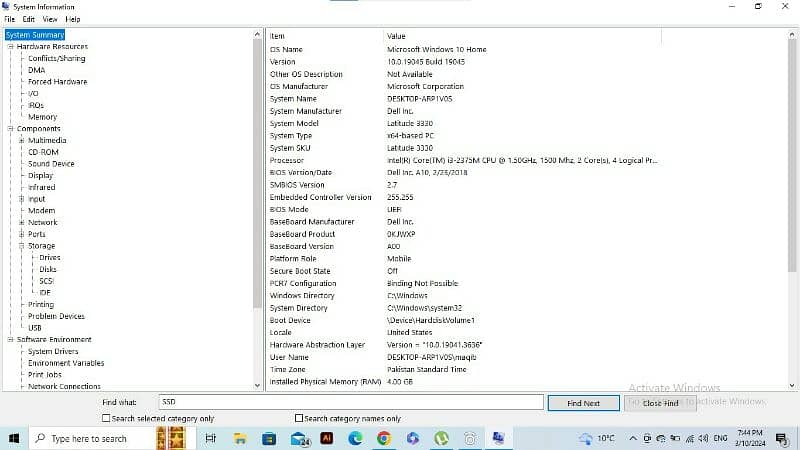Collapse the Storage tree node
800x450 pixels.
(21, 246)
